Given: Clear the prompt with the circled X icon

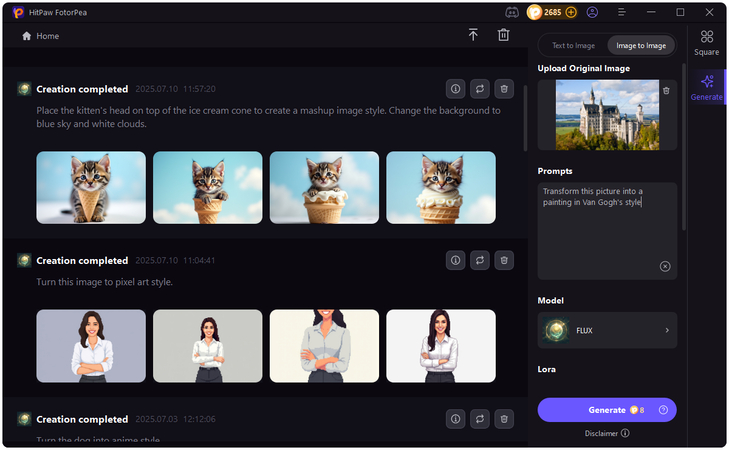Looking at the screenshot, I should pos(665,266).
